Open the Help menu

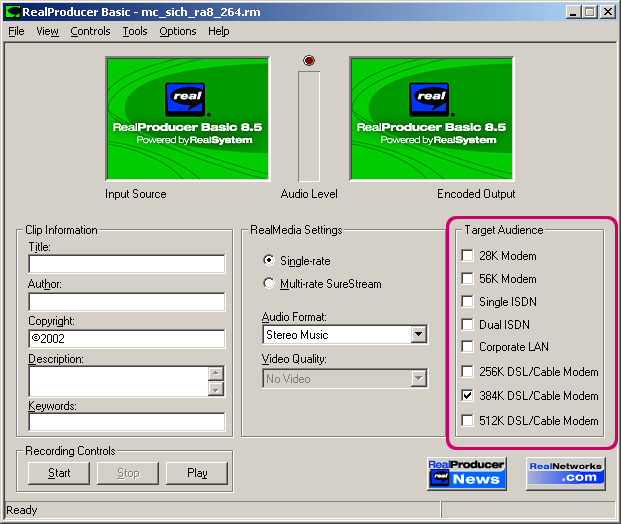[219, 31]
